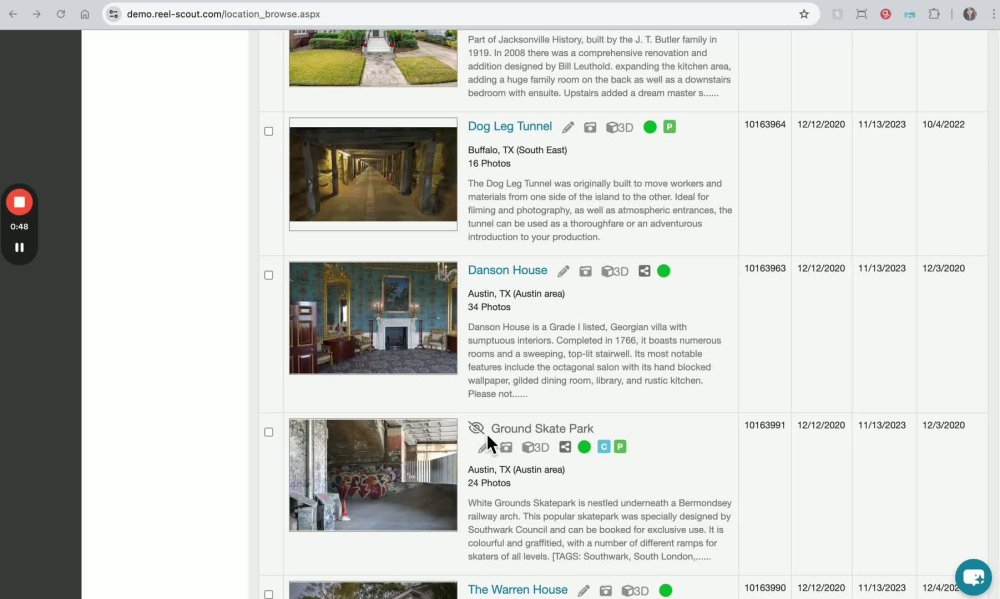View site information icon in address bar
Image resolution: width=1000 pixels, height=599 pixels.
click(114, 14)
